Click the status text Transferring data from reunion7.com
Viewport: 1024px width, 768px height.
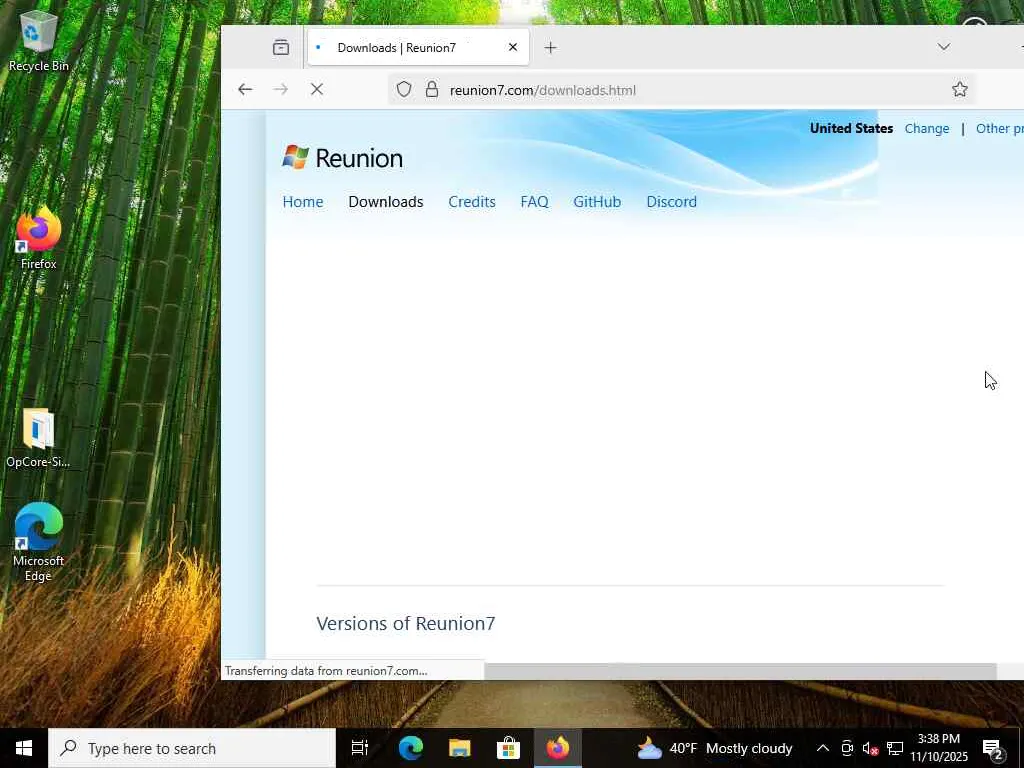coord(326,671)
